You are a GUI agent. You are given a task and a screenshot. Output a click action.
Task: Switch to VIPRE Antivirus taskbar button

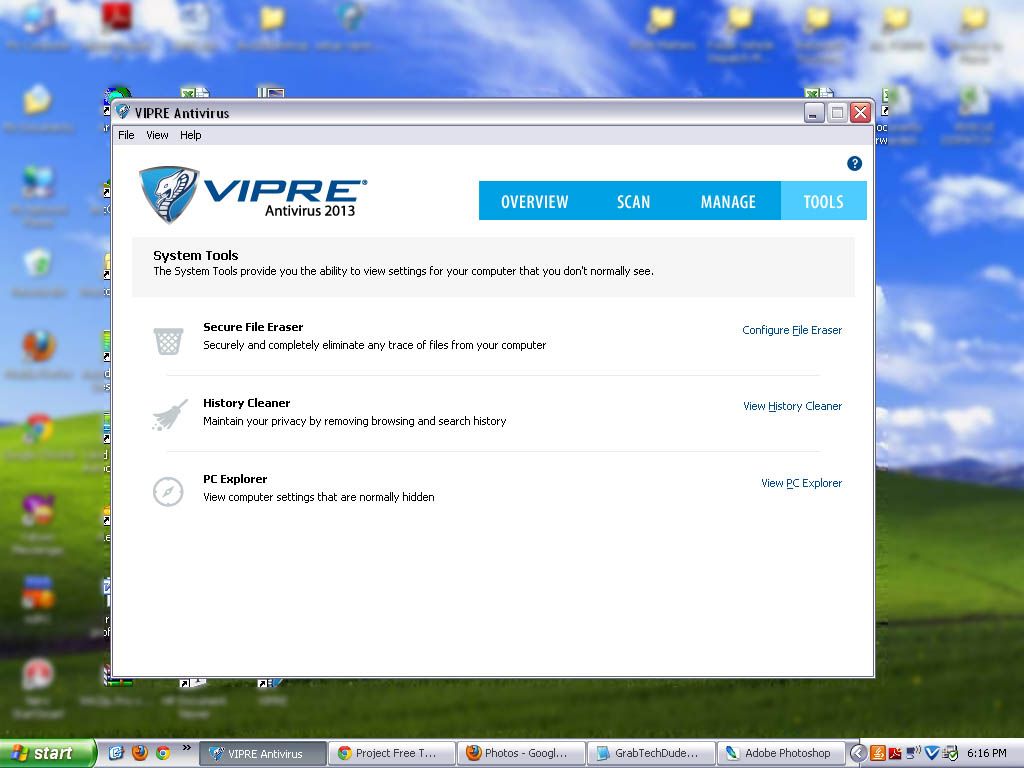[262, 753]
